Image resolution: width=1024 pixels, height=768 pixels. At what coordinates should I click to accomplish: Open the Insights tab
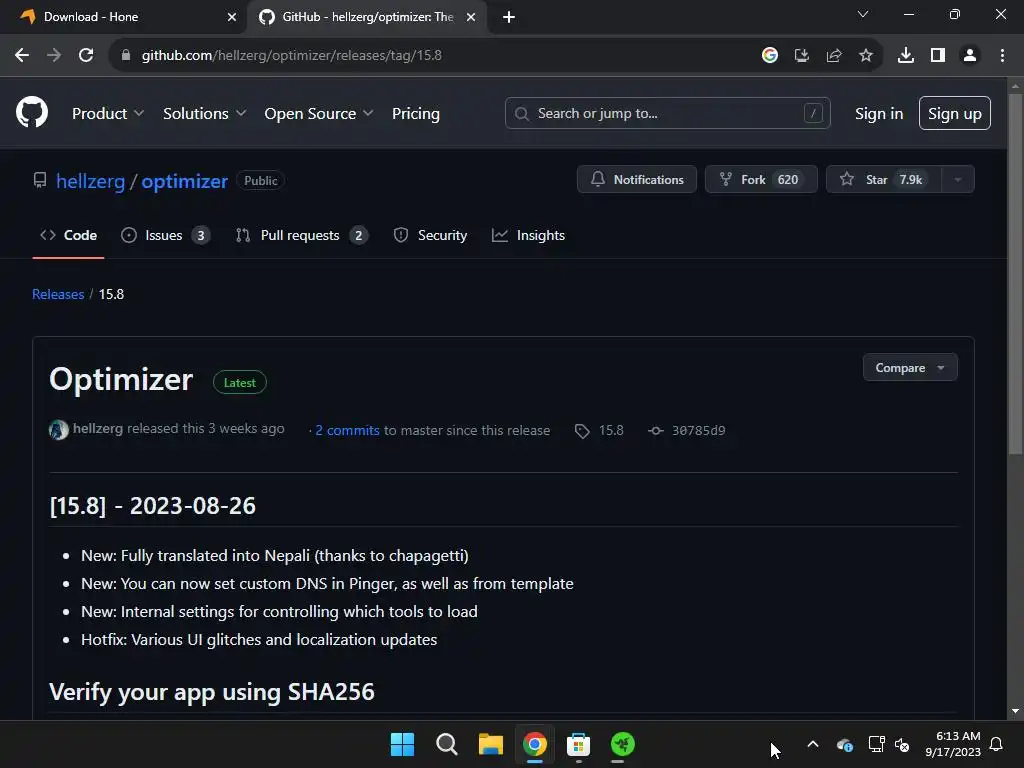coord(528,236)
